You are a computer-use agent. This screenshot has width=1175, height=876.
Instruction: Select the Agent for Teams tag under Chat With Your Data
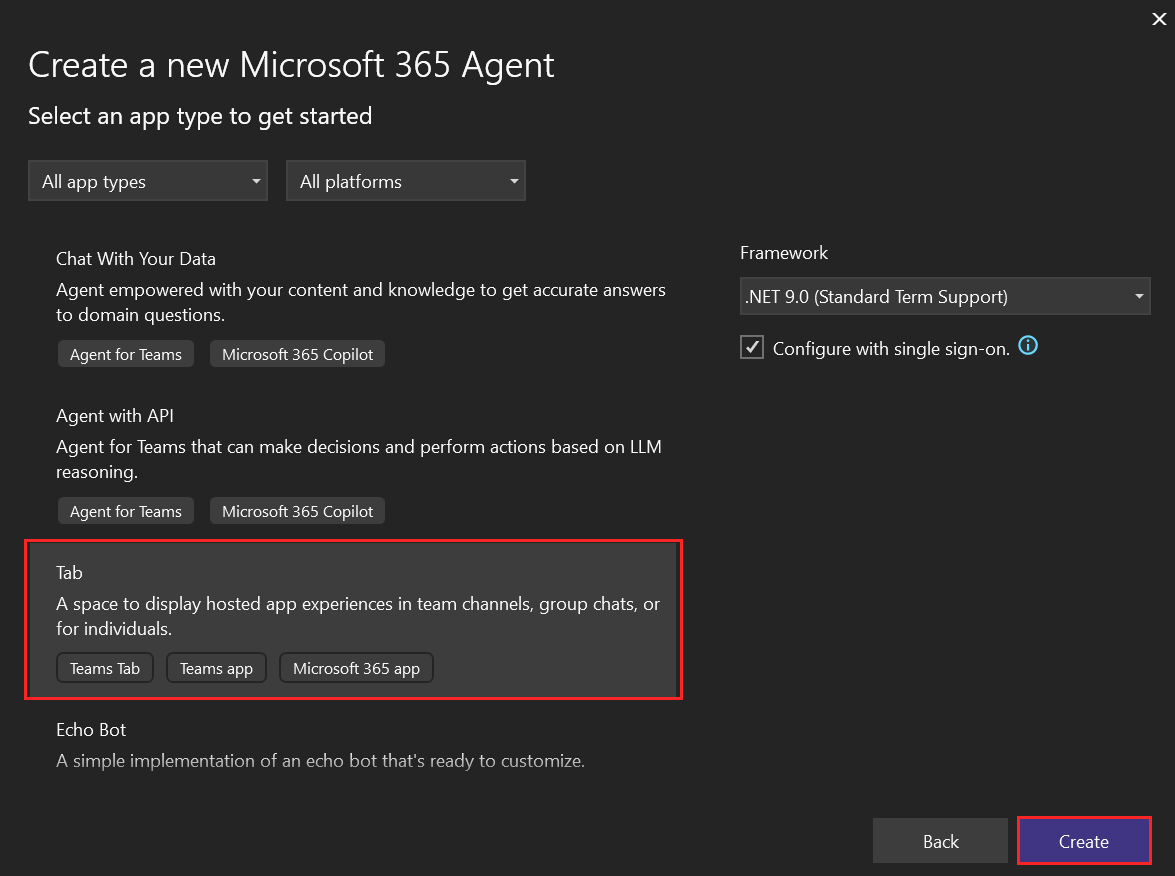pyautogui.click(x=125, y=354)
